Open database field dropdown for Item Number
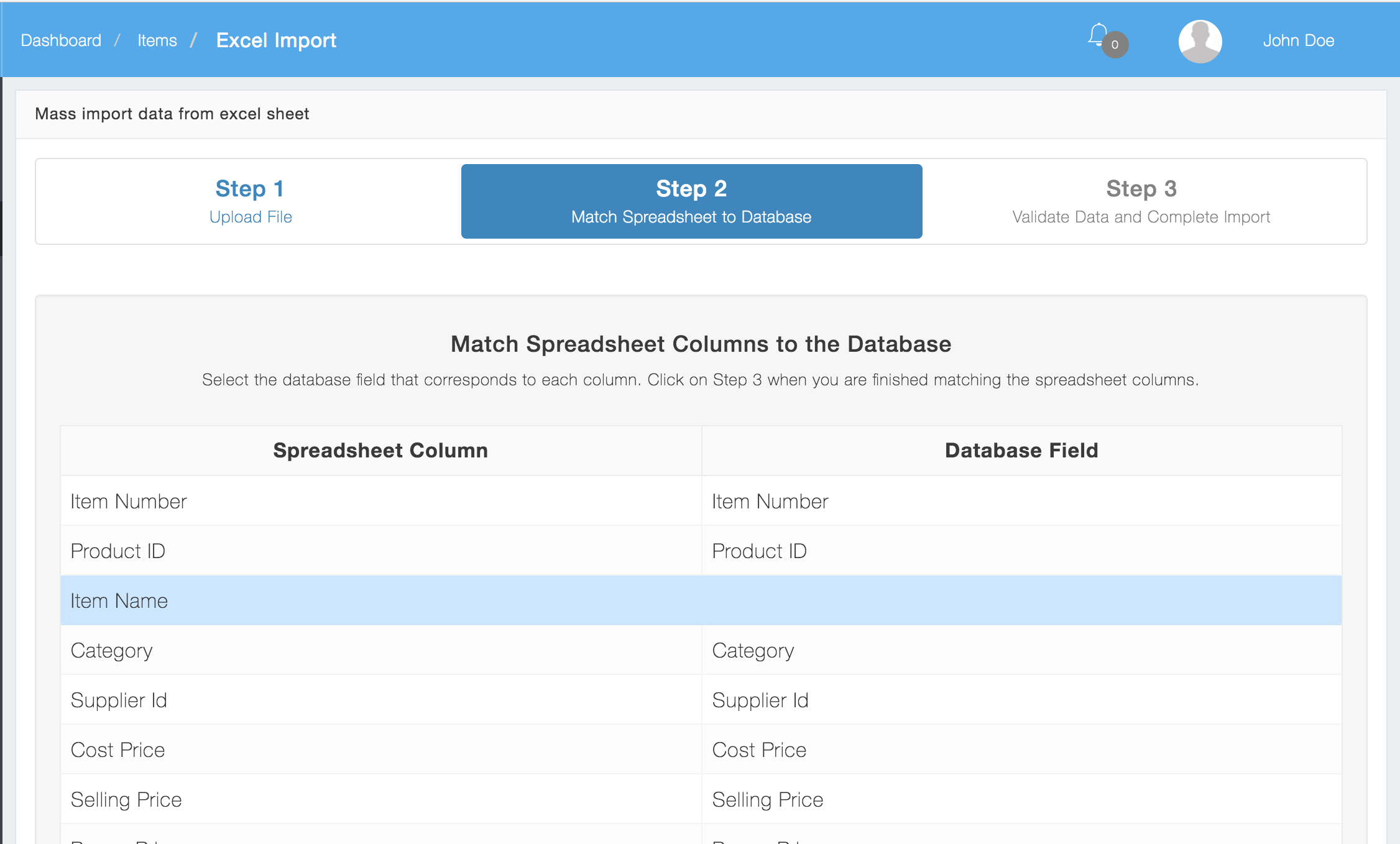This screenshot has width=1400, height=844. pos(1021,501)
